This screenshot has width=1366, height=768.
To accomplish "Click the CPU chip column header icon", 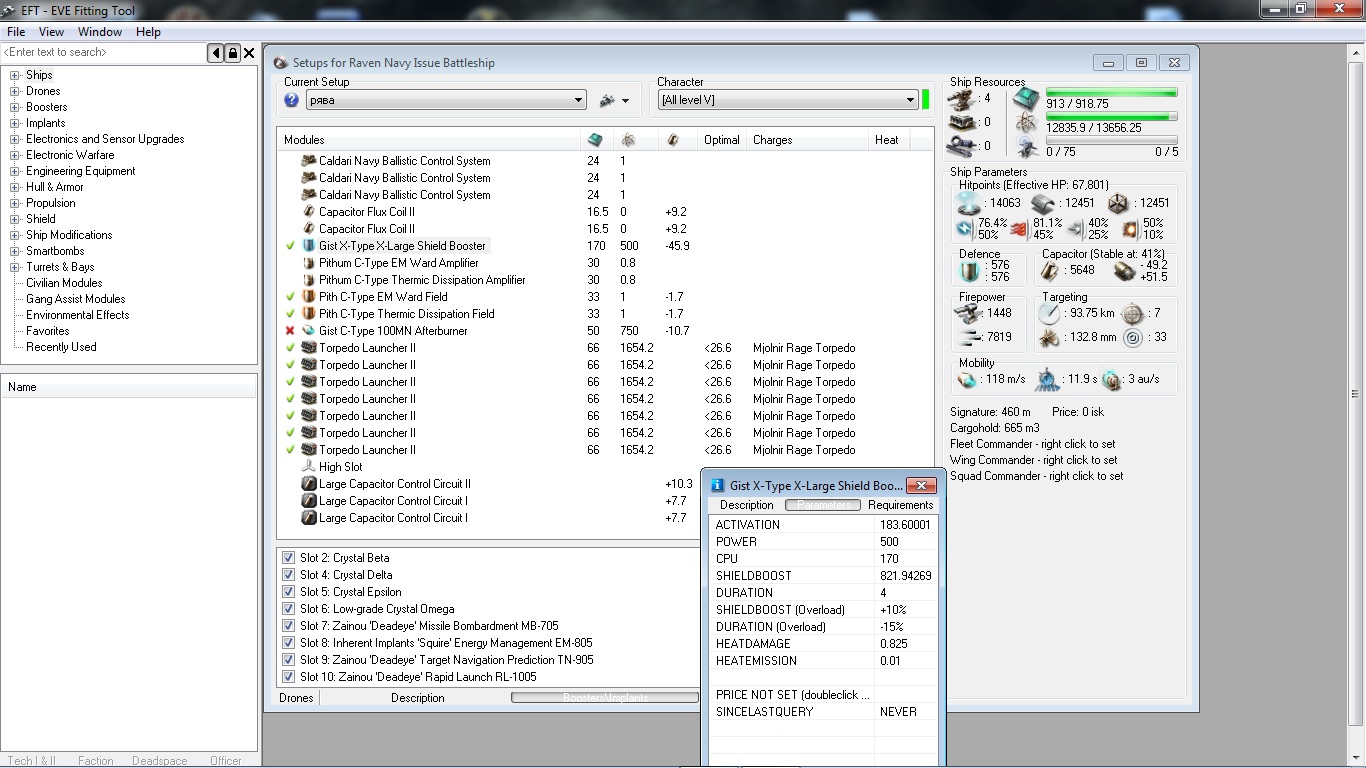I will [x=595, y=140].
